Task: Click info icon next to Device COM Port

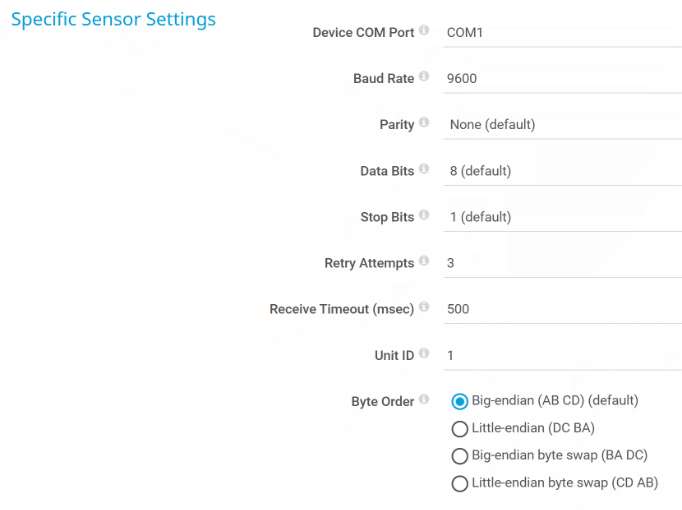Action: pyautogui.click(x=424, y=31)
